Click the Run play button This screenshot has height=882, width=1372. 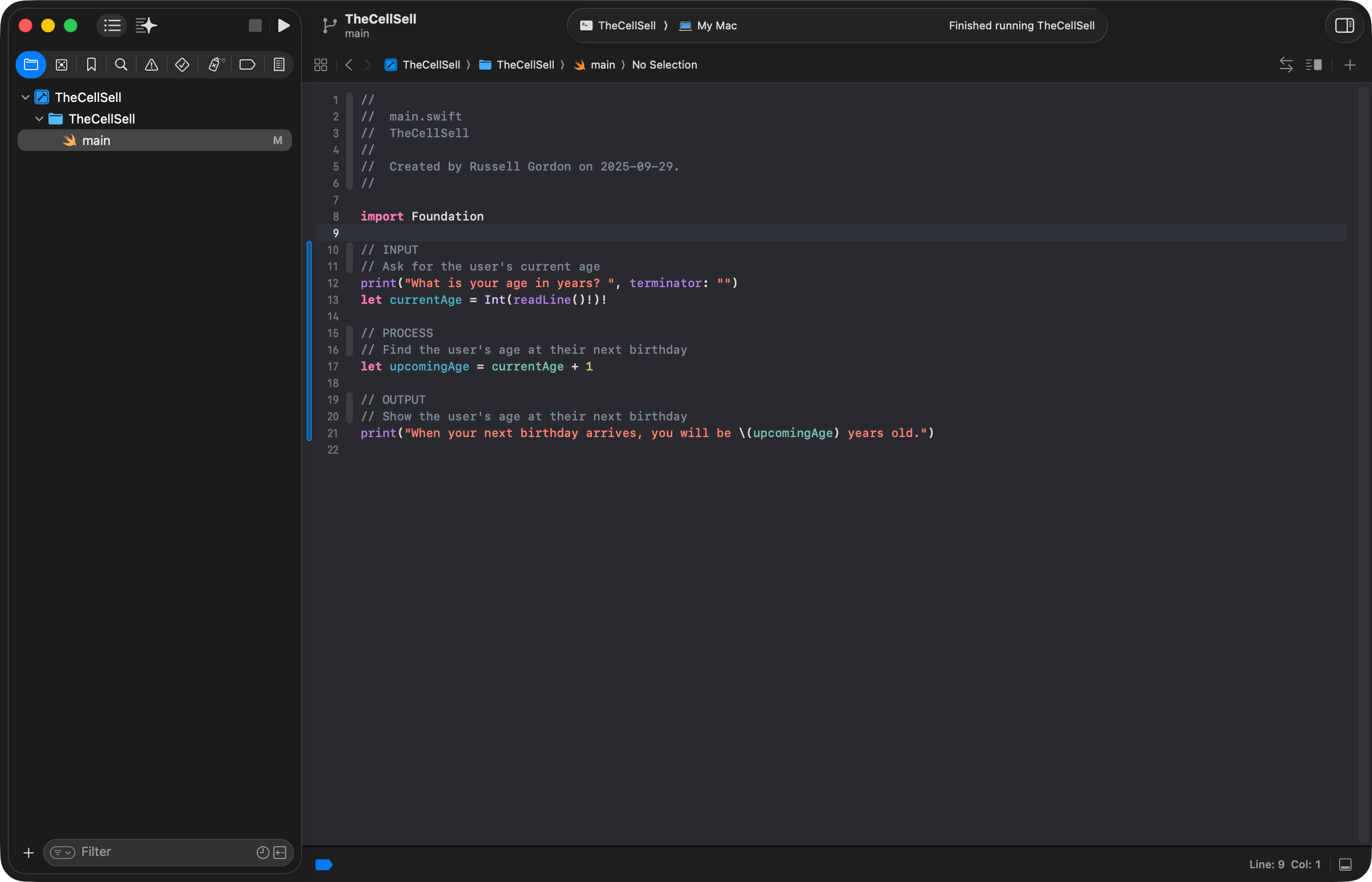(283, 26)
